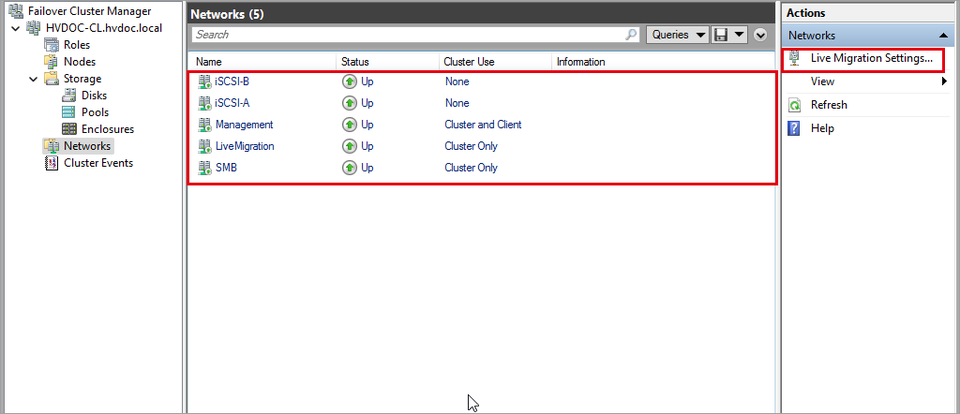Click the HVDOC-CL.hvdoc.local cluster icon

click(34, 28)
